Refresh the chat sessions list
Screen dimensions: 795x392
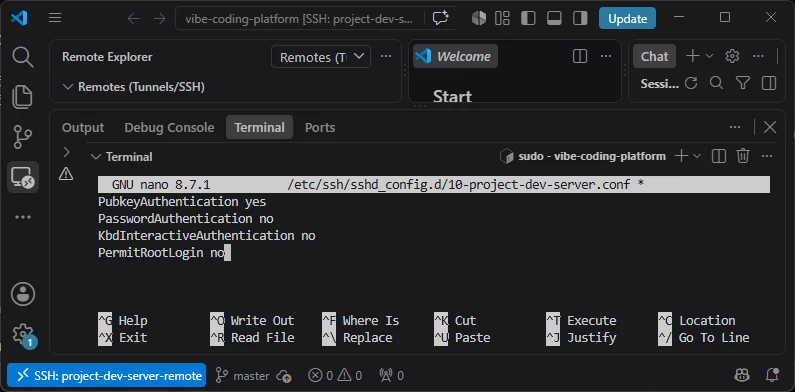coord(691,83)
